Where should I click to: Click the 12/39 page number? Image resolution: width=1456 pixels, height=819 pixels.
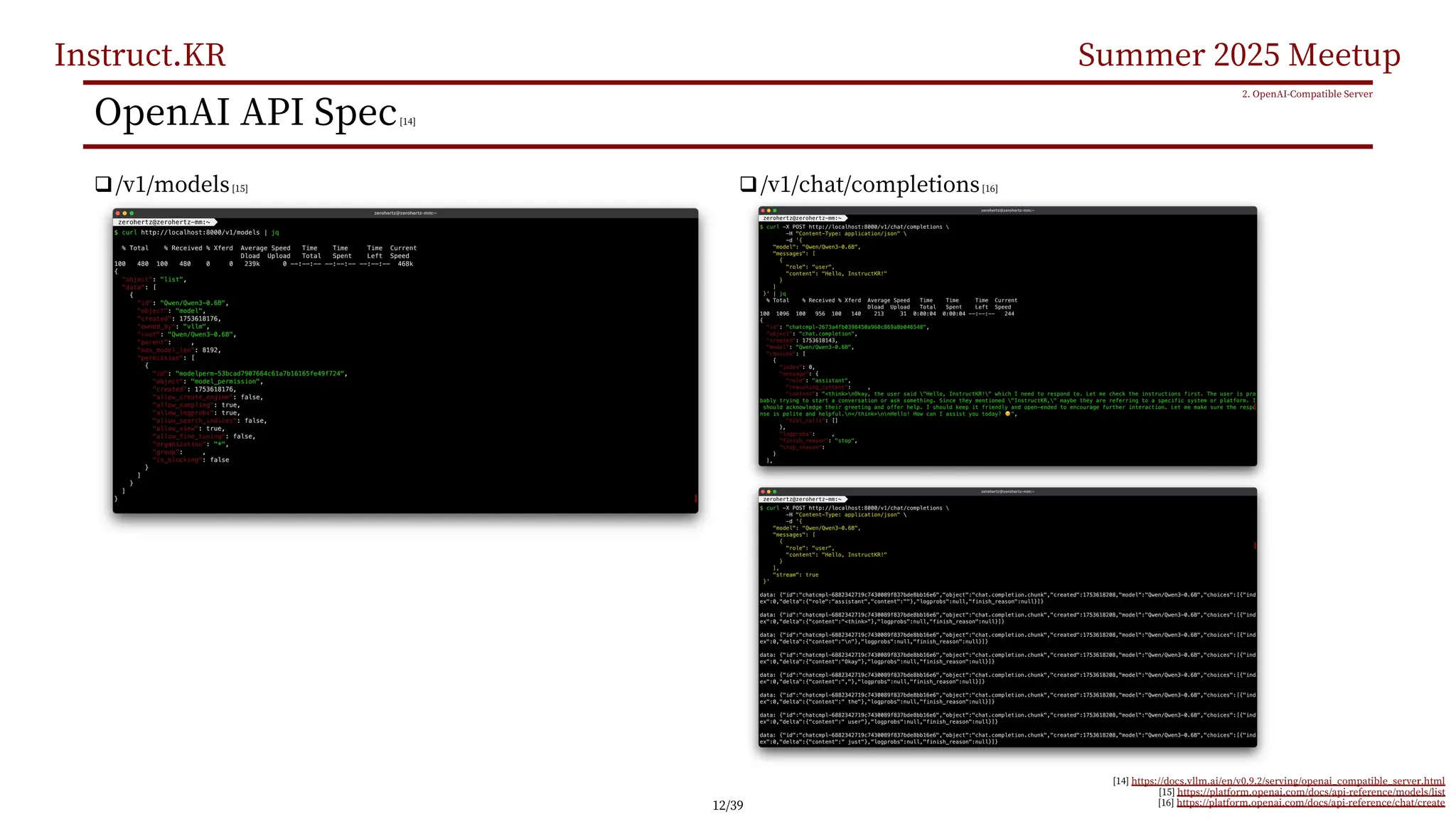tap(728, 805)
